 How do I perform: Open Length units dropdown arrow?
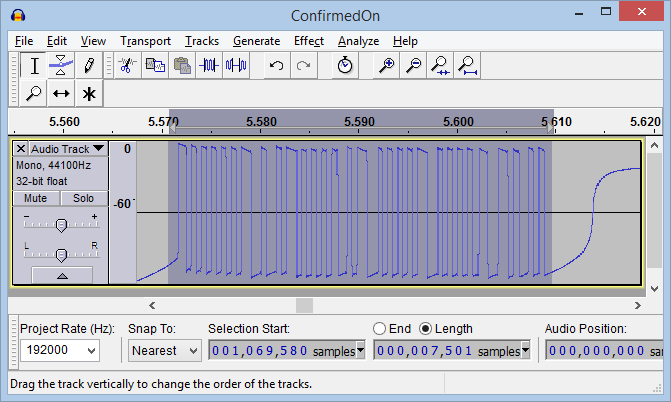tap(526, 350)
